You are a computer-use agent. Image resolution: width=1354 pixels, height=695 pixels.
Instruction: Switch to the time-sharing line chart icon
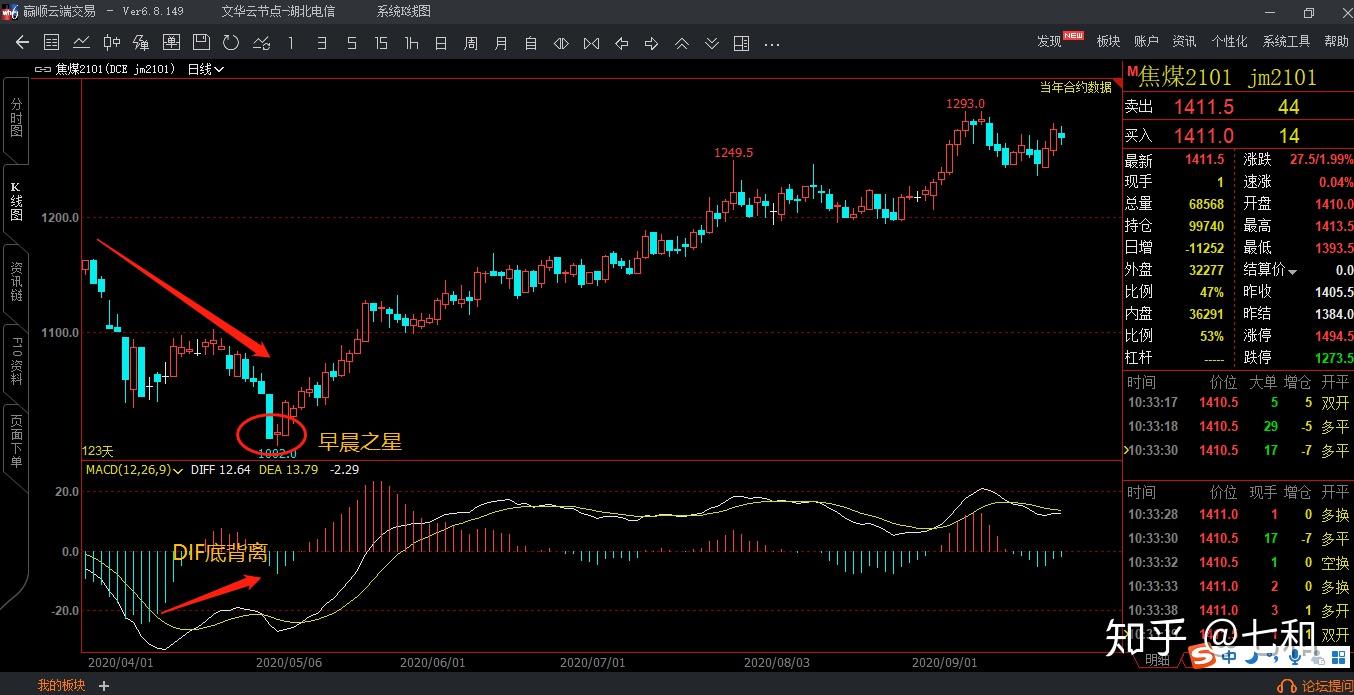click(x=82, y=43)
